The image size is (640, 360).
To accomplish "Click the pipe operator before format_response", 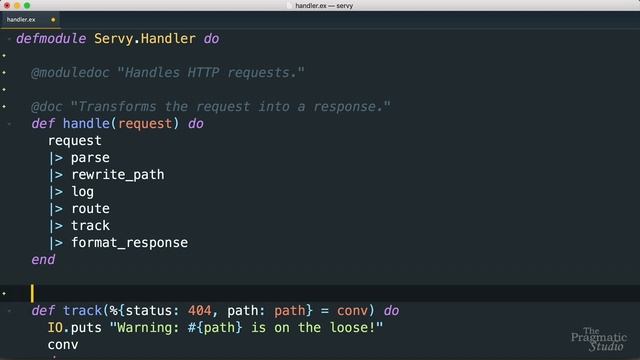I will [x=56, y=243].
